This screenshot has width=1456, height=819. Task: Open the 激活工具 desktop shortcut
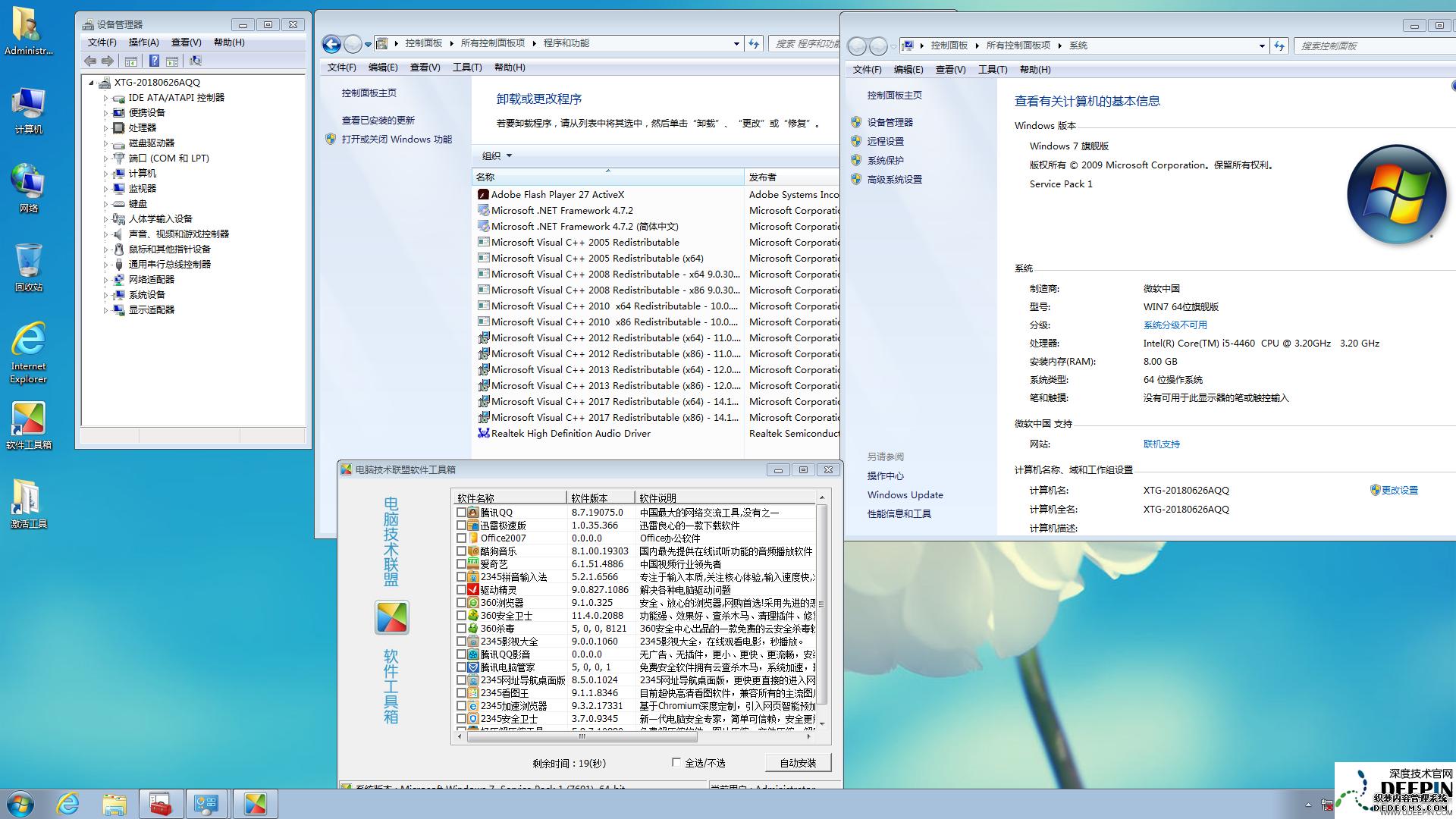(x=28, y=504)
